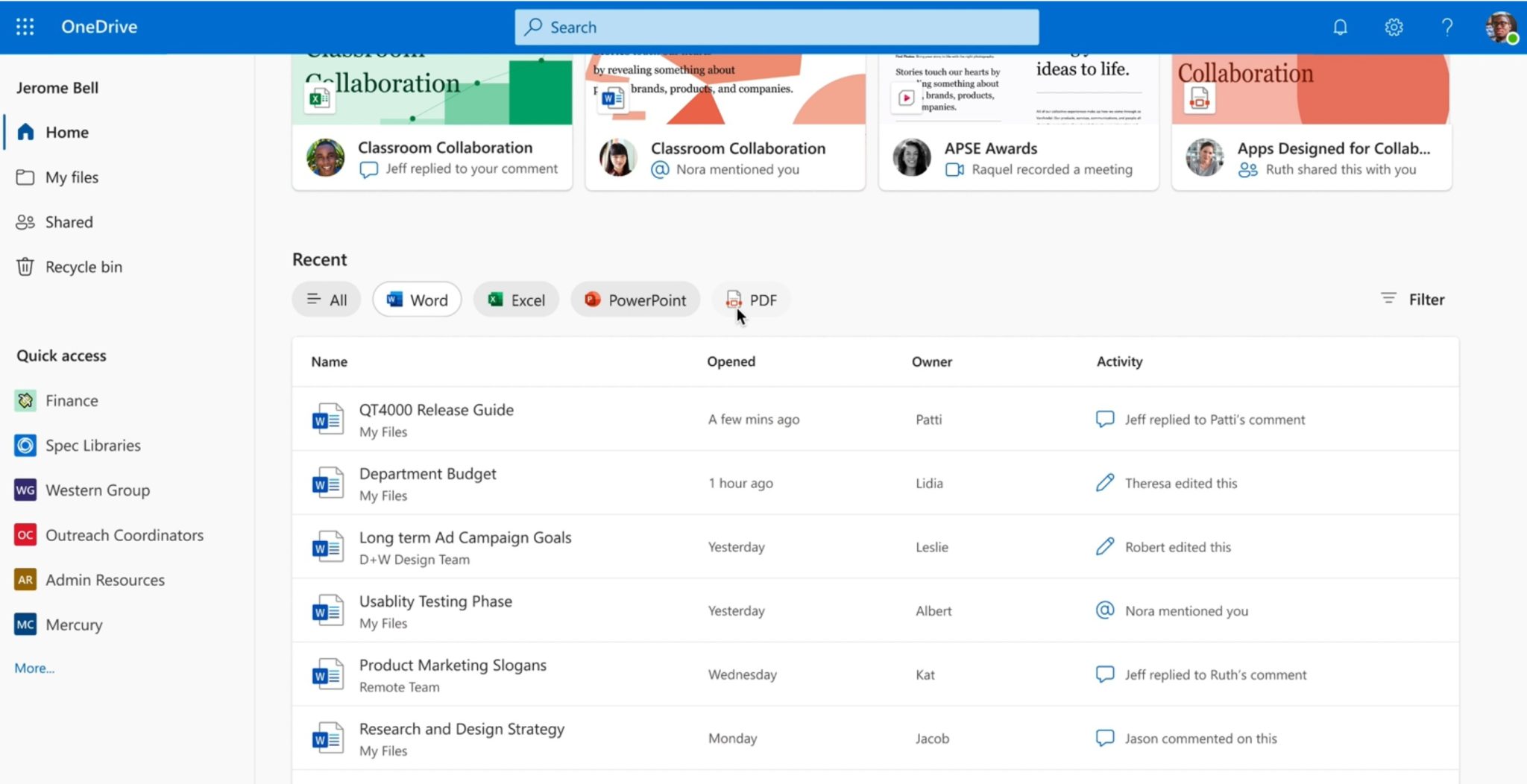Switch to the Shared section
Screen dimensions: 1527x784
click(69, 222)
